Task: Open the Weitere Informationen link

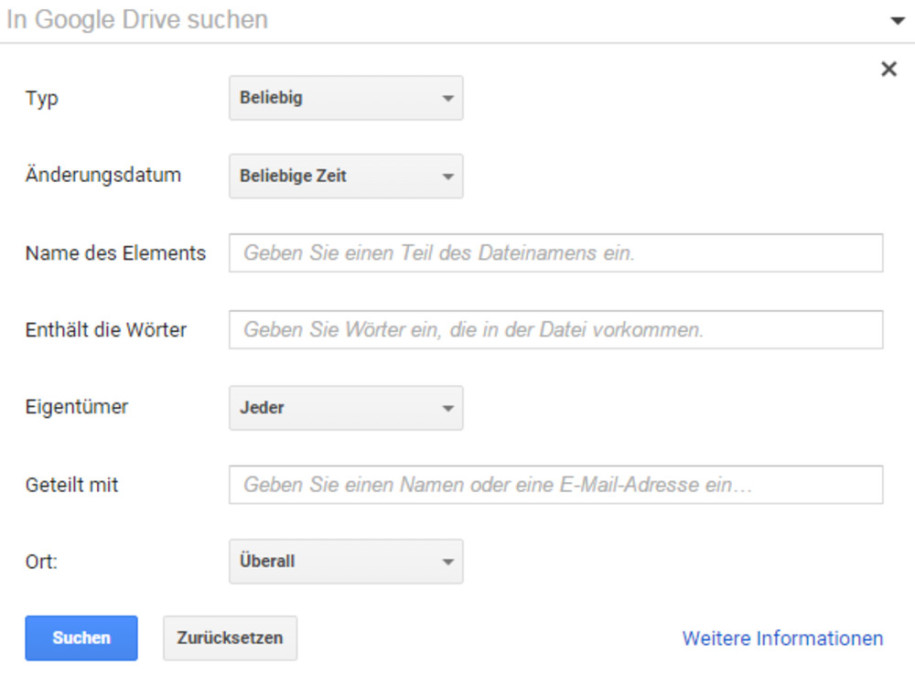Action: click(x=783, y=638)
